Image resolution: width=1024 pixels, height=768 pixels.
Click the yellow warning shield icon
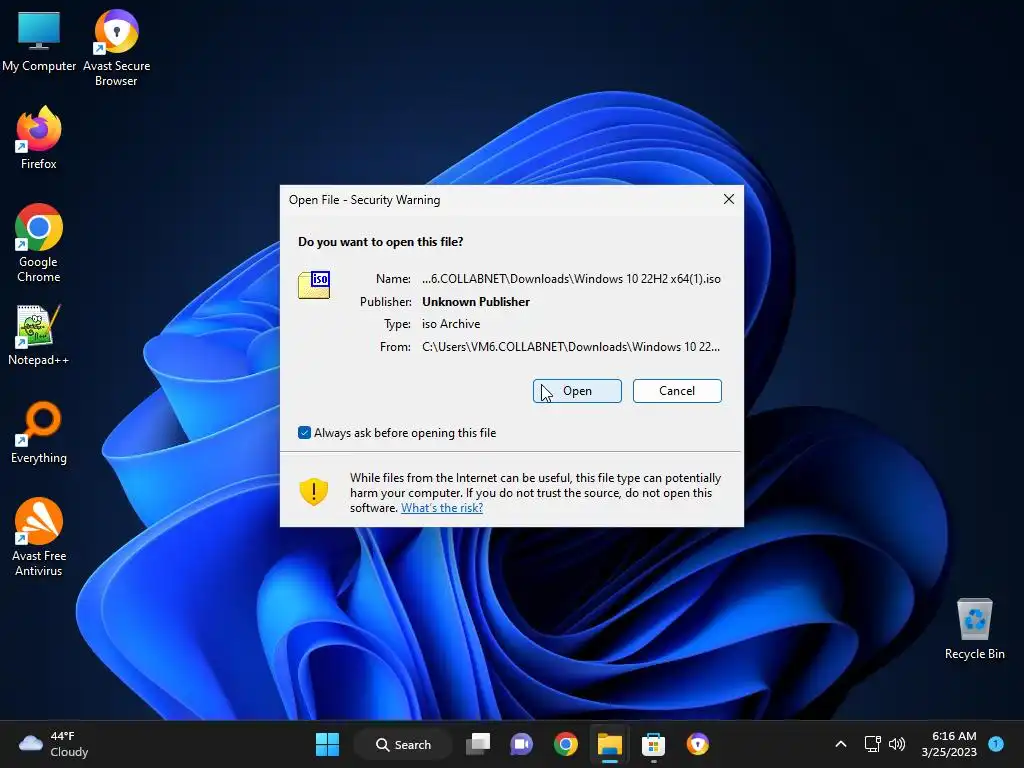(313, 492)
